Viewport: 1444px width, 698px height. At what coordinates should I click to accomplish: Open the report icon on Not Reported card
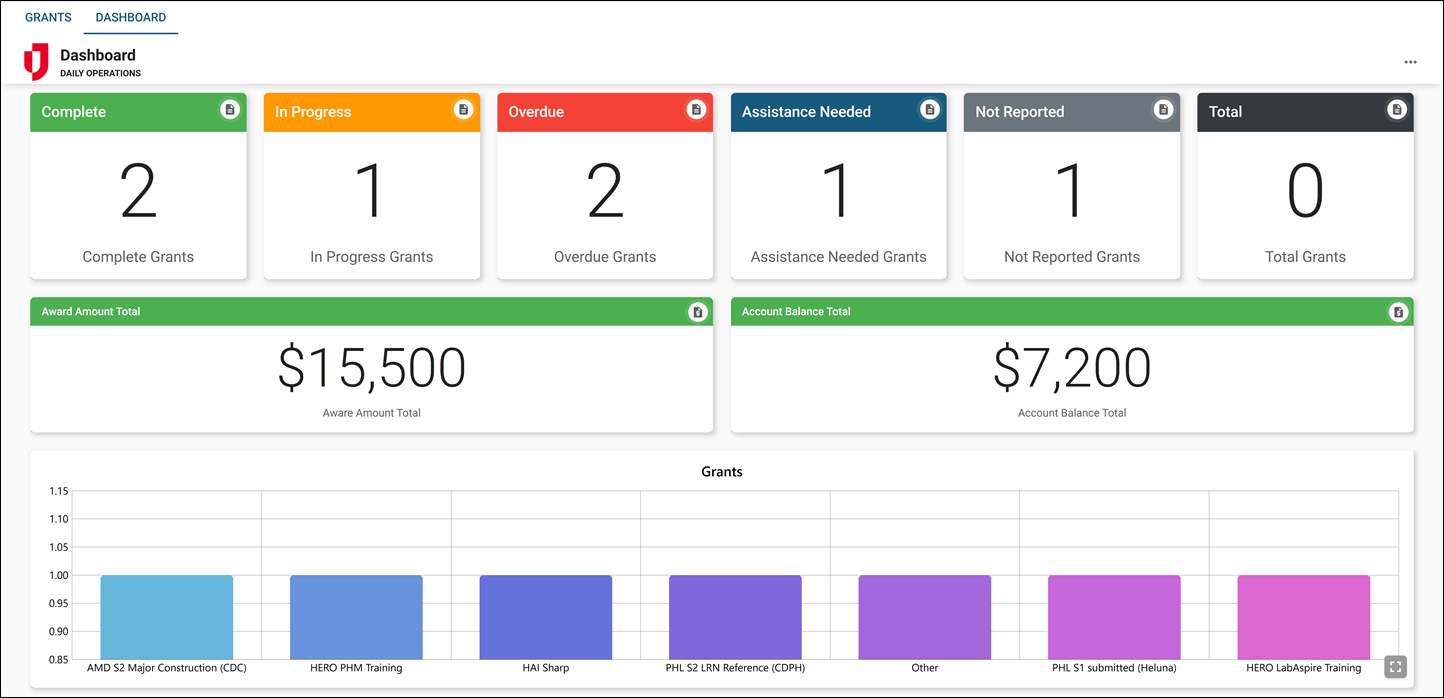point(1163,111)
